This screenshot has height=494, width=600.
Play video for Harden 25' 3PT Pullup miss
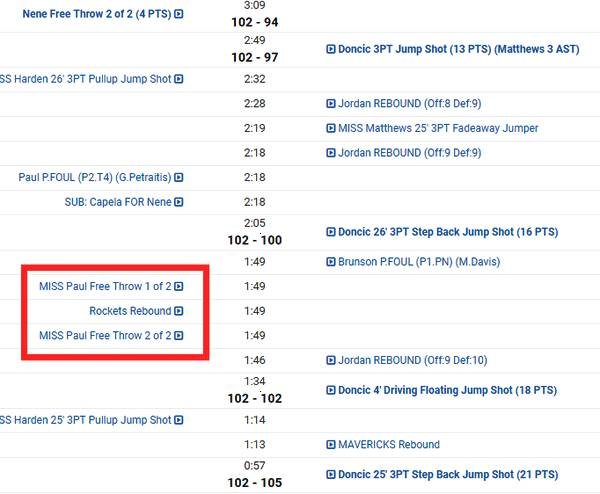coord(179,420)
